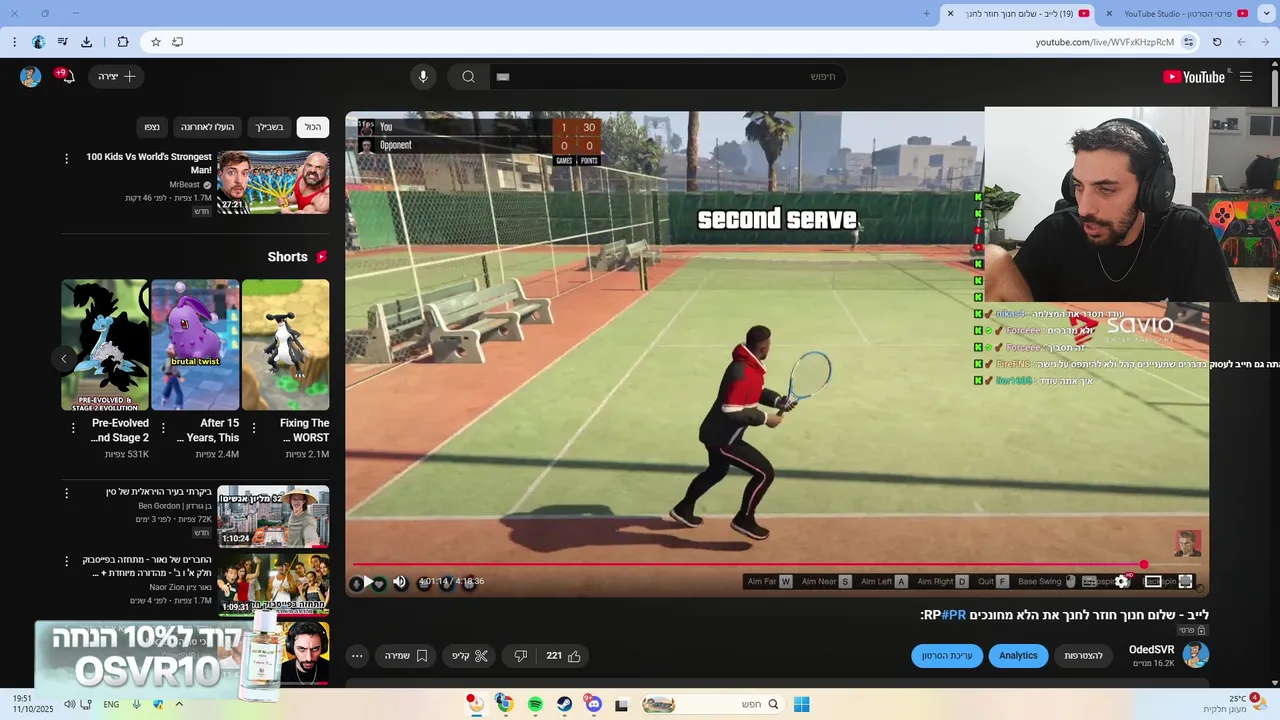Open the YouTube account avatar menu

[x=31, y=77]
